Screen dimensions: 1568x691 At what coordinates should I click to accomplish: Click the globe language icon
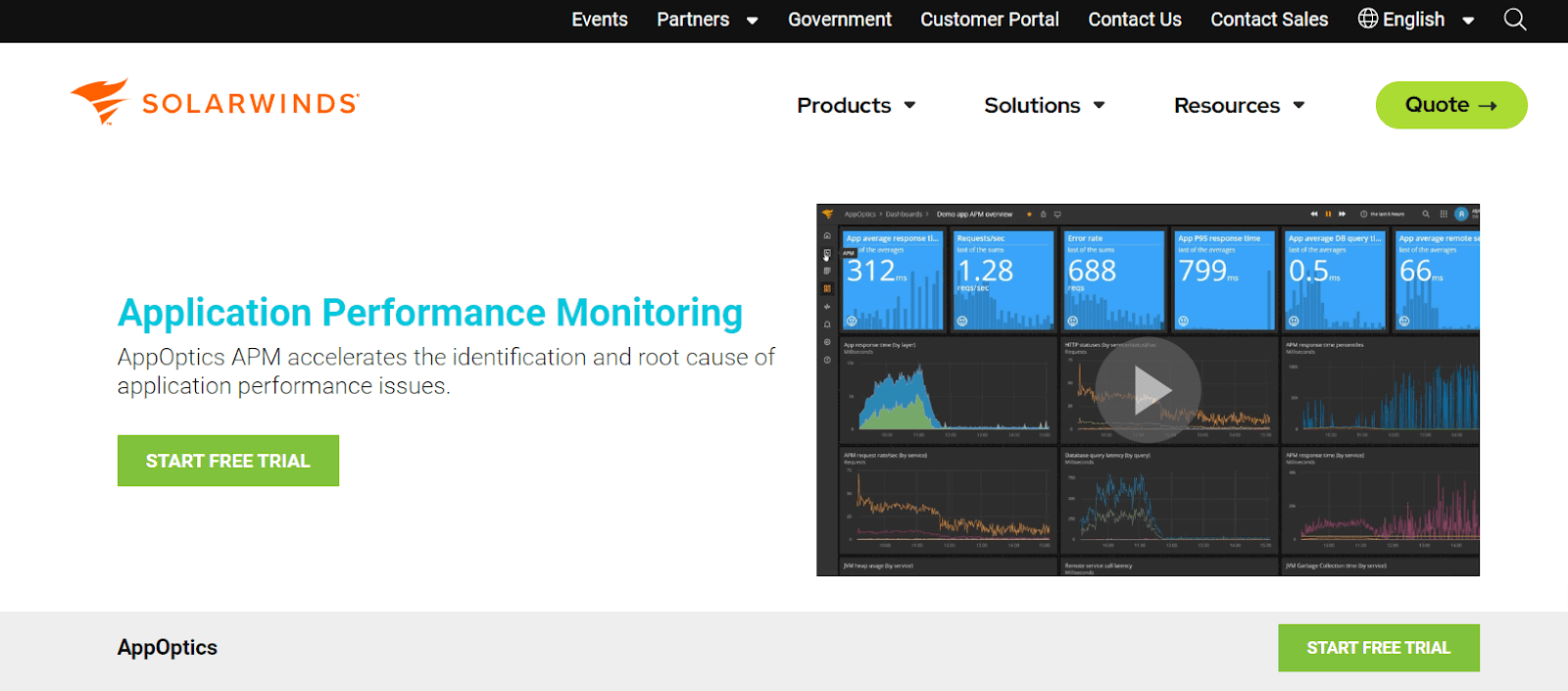pyautogui.click(x=1368, y=19)
